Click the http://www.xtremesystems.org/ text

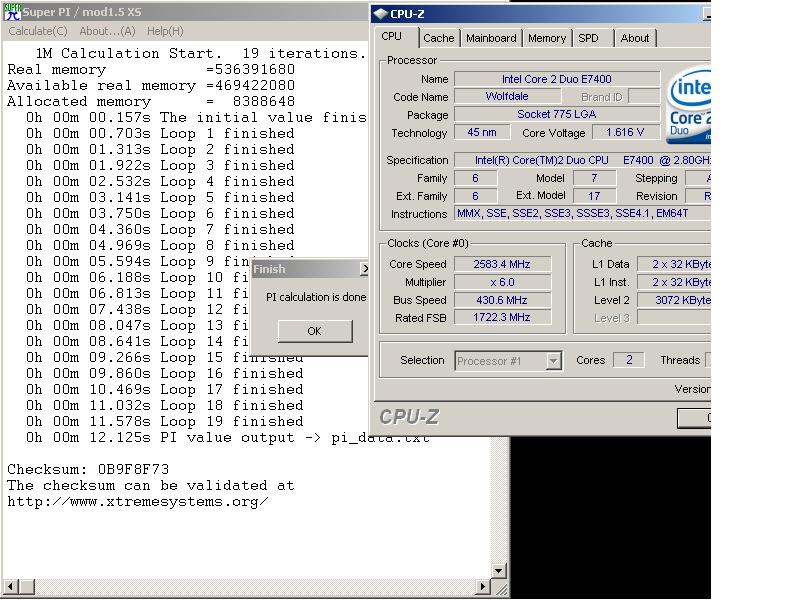[x=137, y=502]
